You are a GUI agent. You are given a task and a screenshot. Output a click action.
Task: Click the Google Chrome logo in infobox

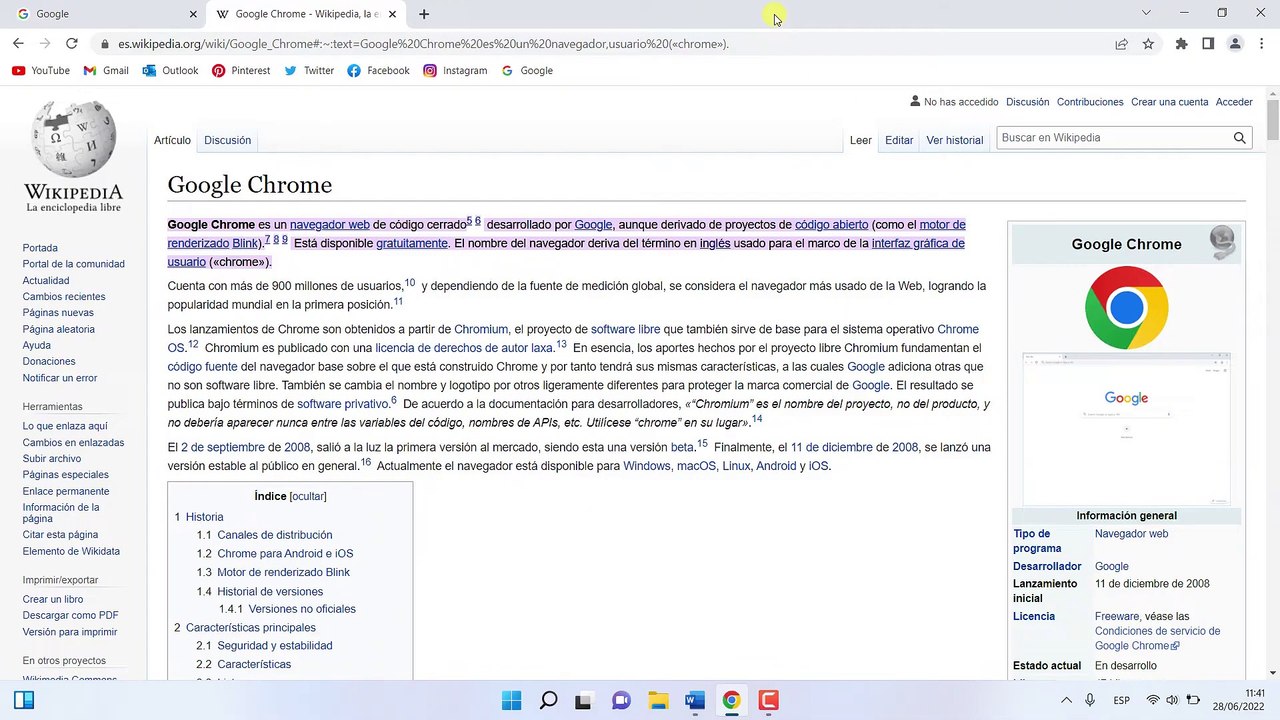click(1126, 308)
